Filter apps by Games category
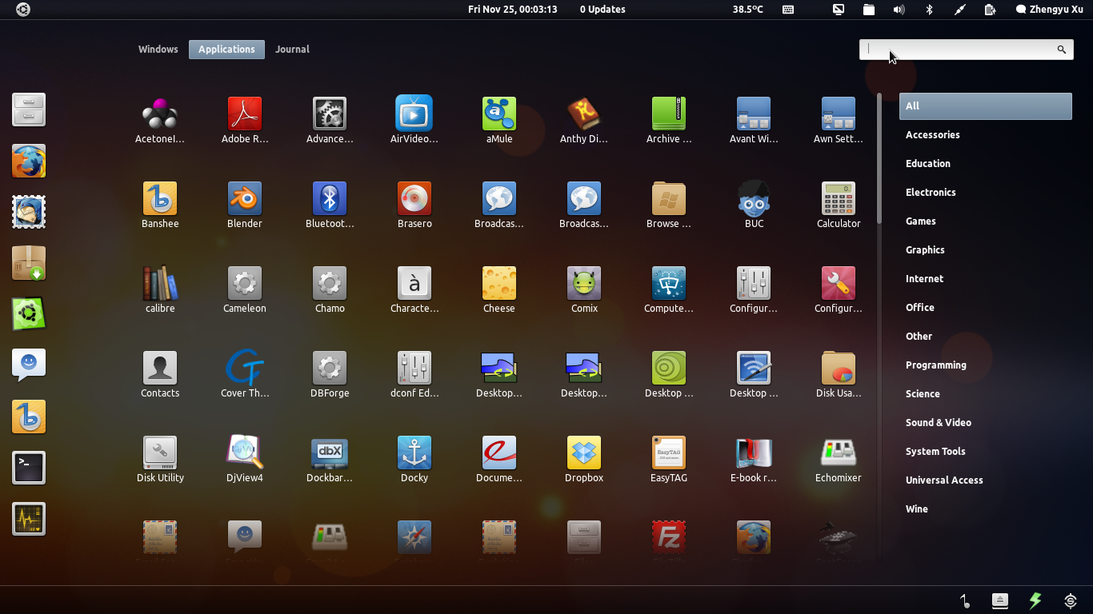 (x=921, y=221)
